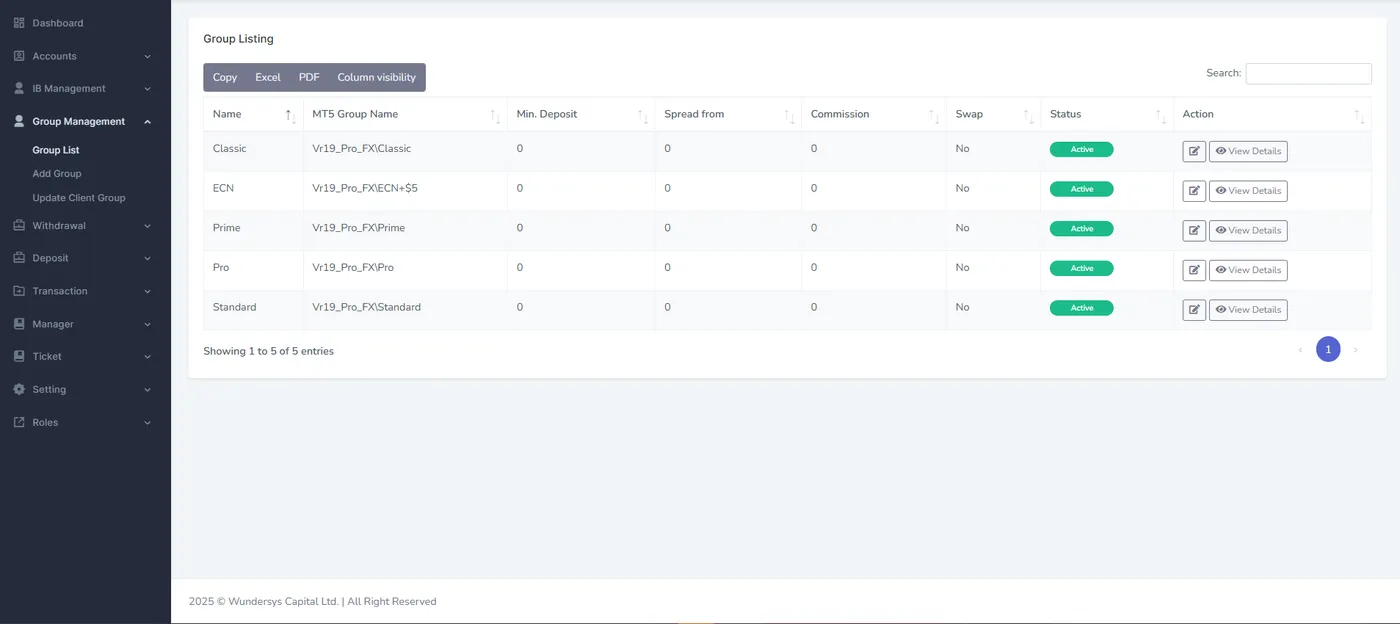
Task: Collapse the Group Management menu chevron
Action: point(148,122)
